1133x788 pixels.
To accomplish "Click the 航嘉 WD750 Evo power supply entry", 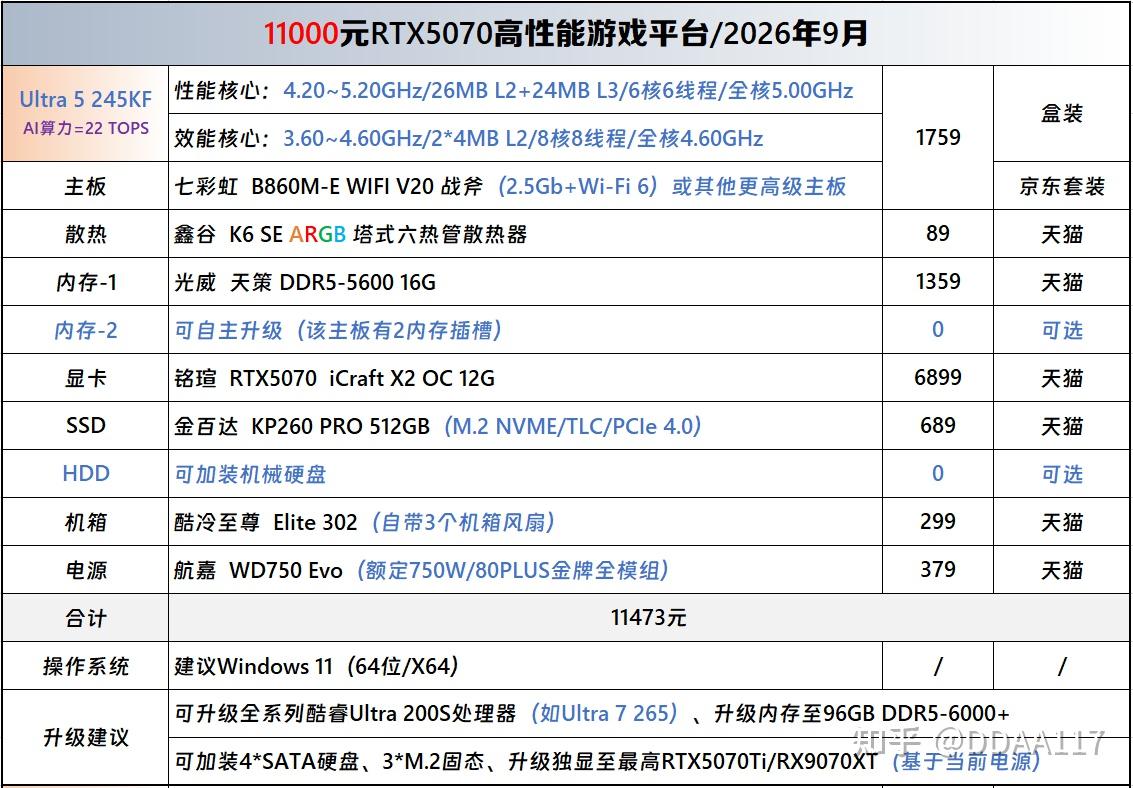I will pos(525,570).
